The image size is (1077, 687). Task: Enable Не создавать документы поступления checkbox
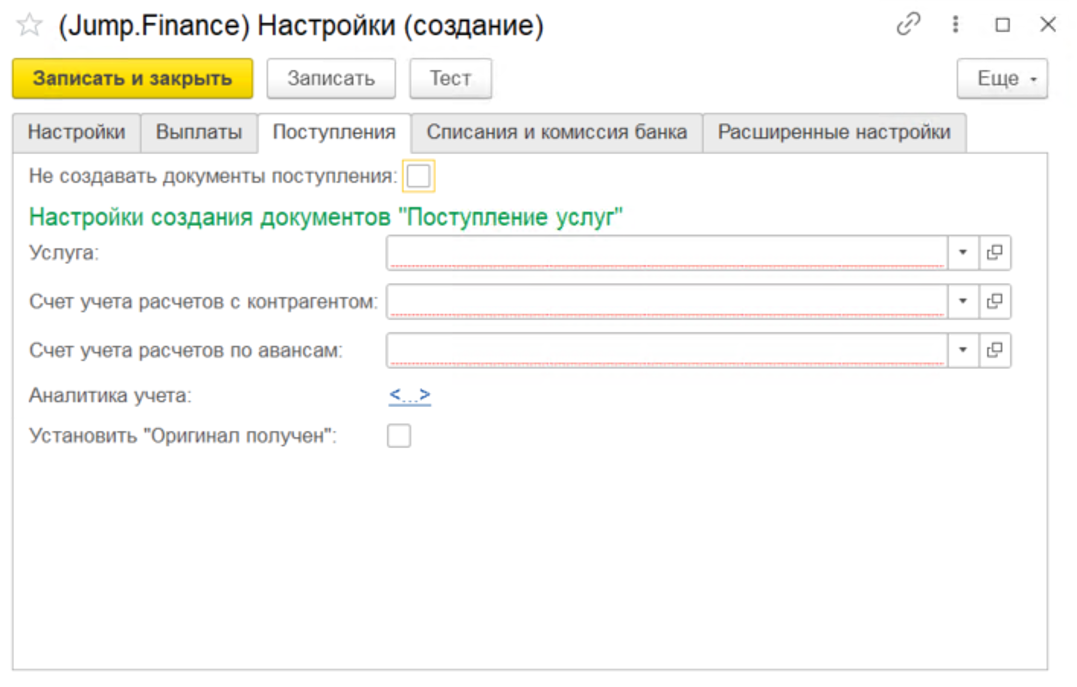click(418, 177)
